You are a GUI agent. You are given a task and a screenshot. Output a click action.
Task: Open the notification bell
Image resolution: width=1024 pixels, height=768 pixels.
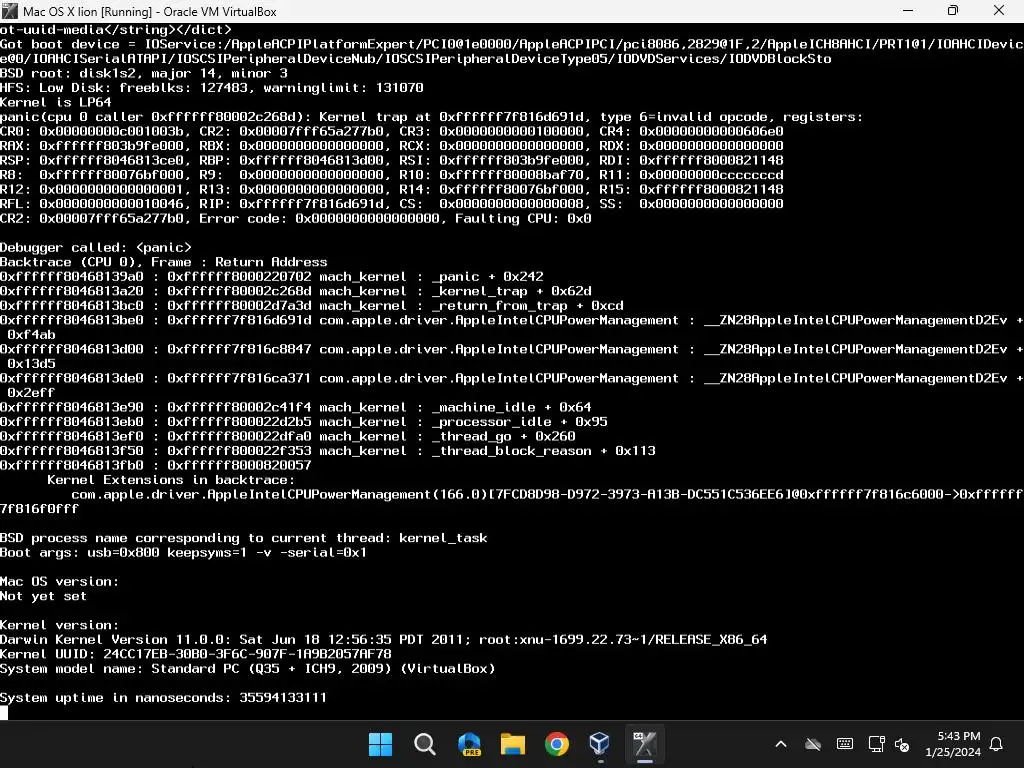point(997,744)
